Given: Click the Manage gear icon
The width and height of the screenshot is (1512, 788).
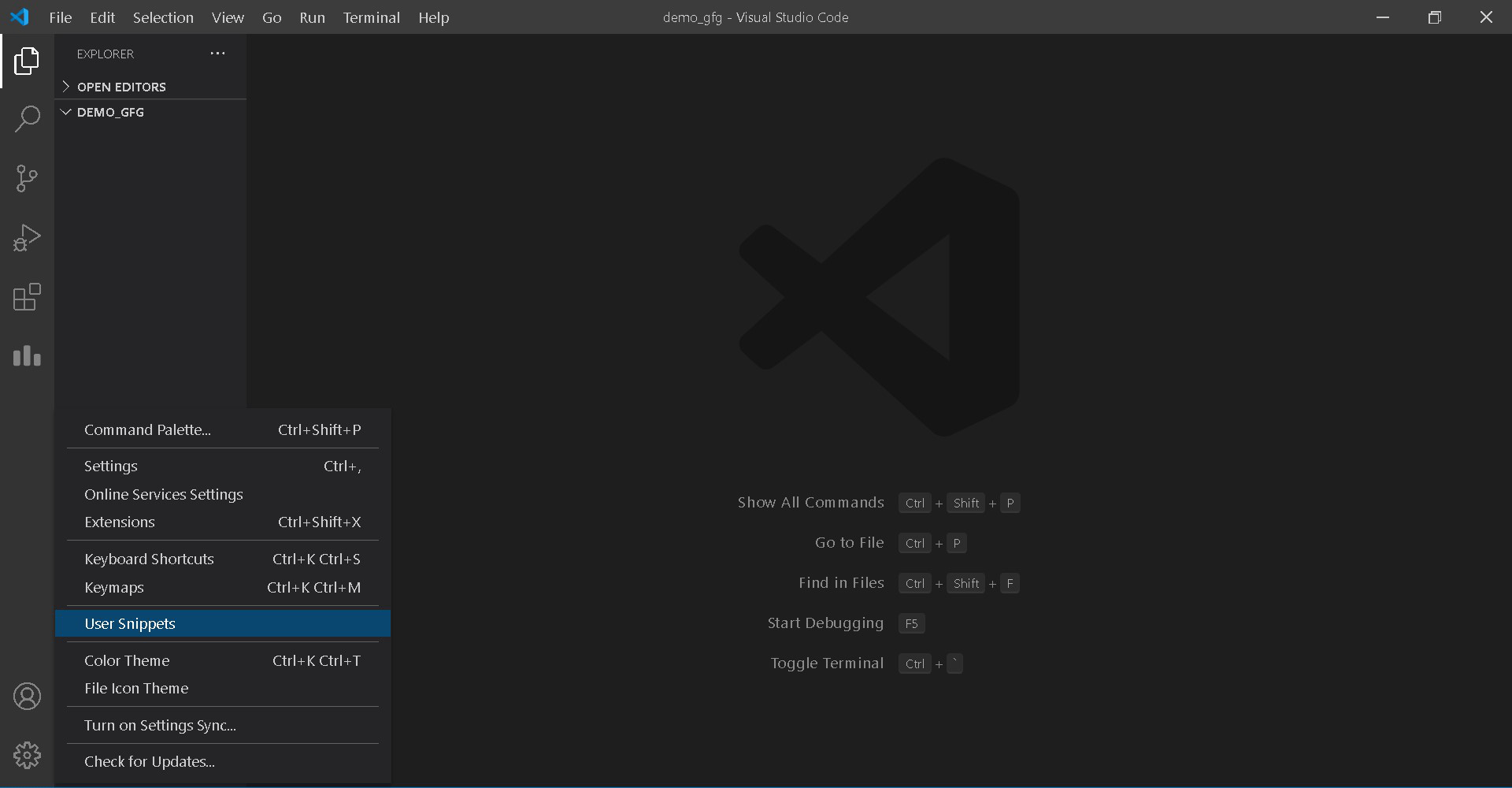Looking at the screenshot, I should [27, 754].
